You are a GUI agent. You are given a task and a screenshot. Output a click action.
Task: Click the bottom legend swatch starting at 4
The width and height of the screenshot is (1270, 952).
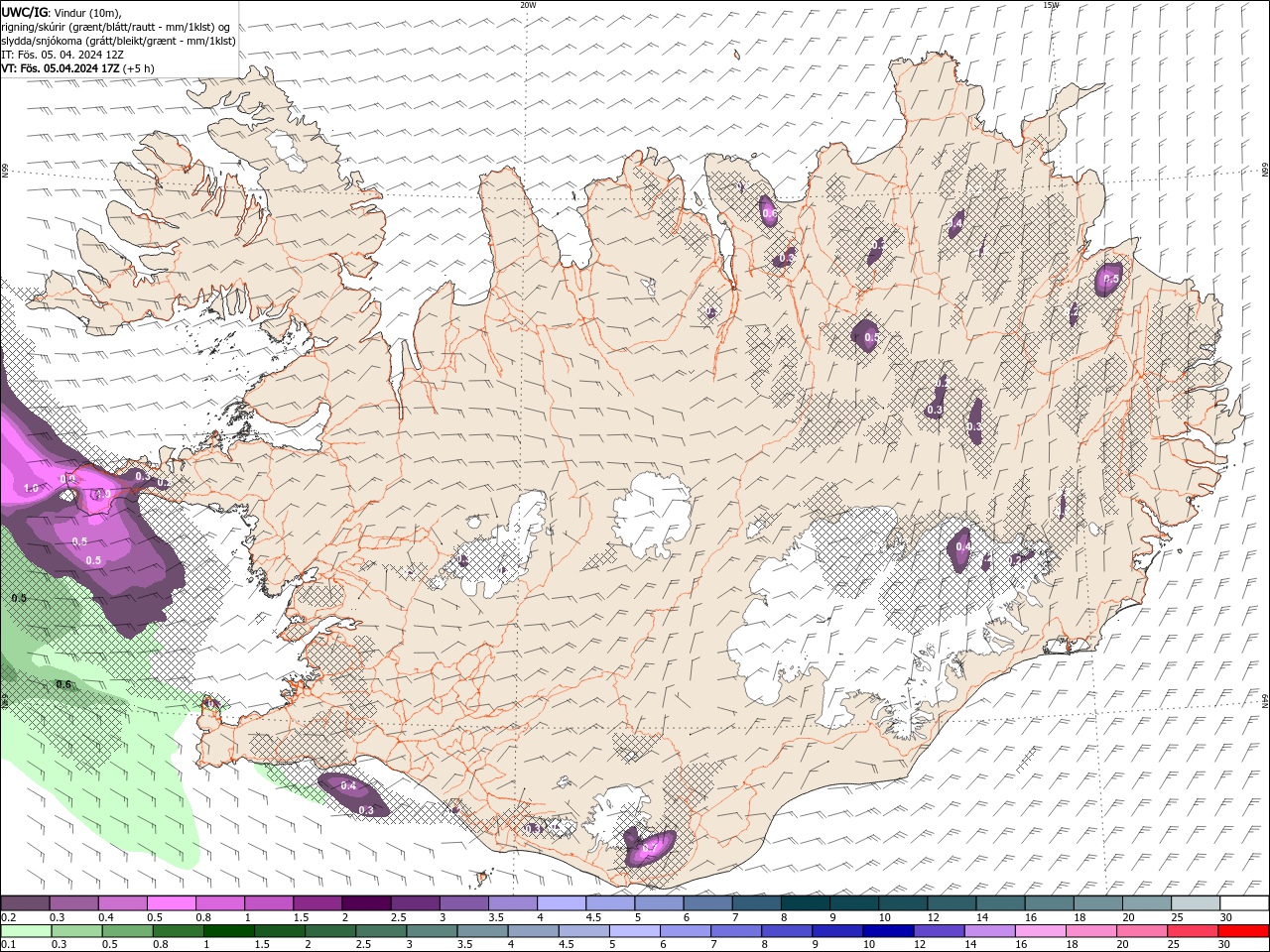coord(533,931)
